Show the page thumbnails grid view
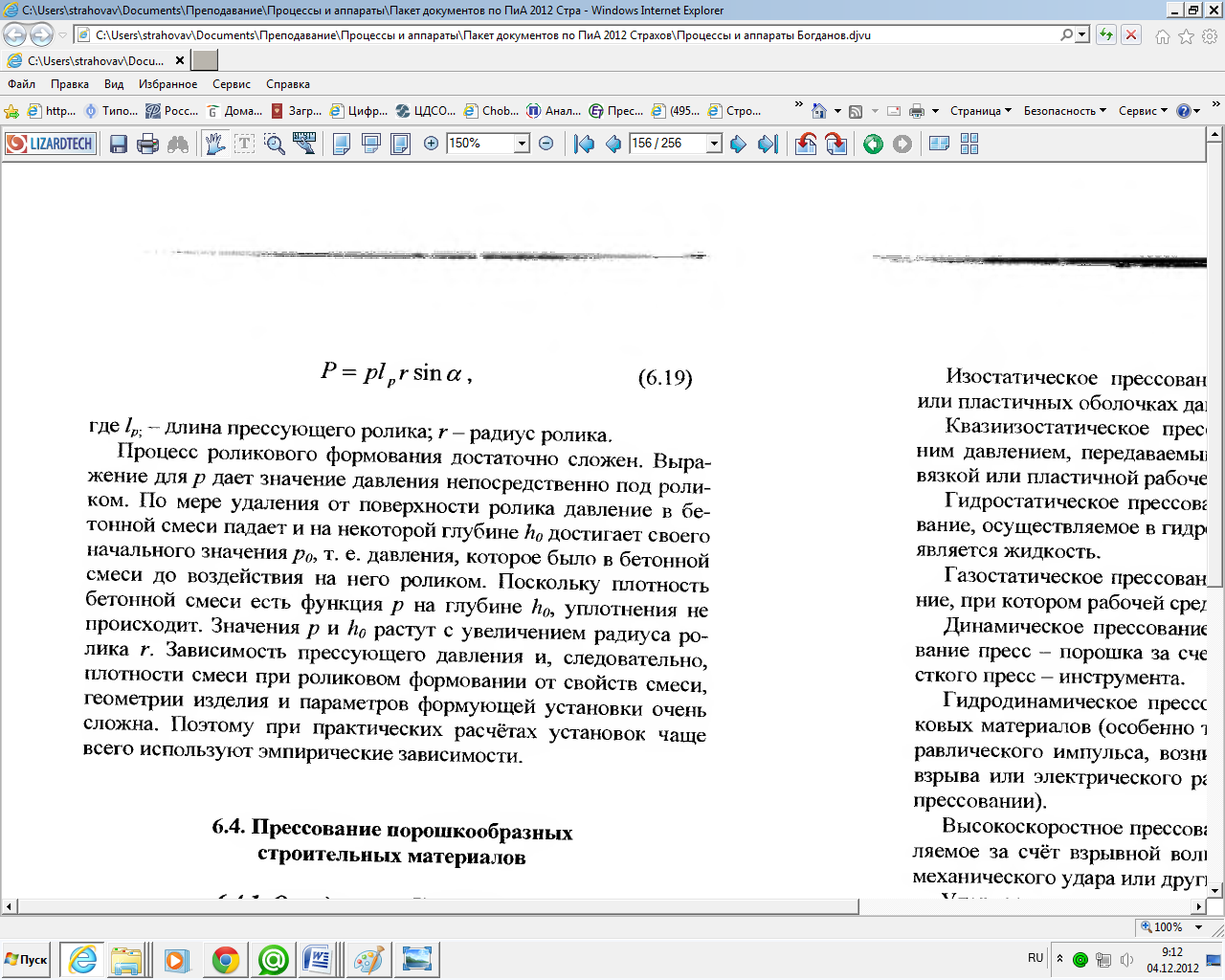The width and height of the screenshot is (1225, 980). [969, 144]
